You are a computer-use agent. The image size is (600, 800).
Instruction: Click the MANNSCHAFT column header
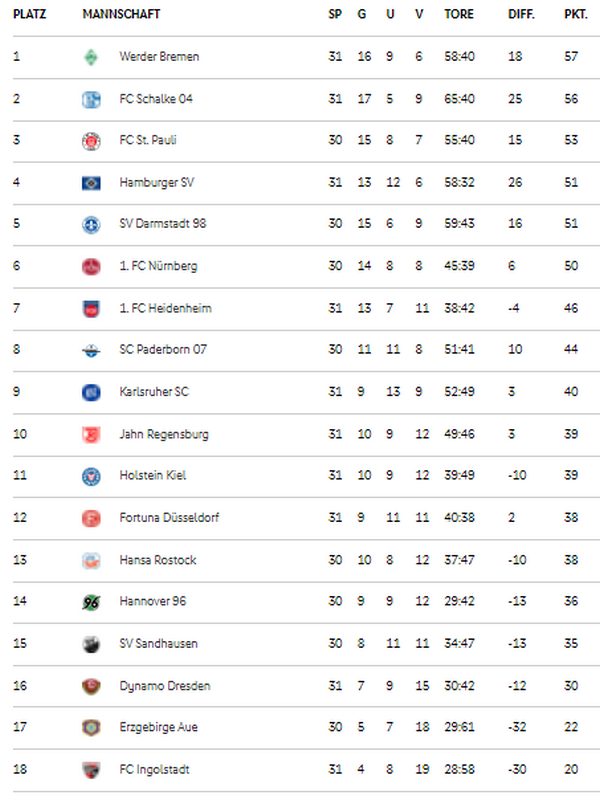pos(121,14)
